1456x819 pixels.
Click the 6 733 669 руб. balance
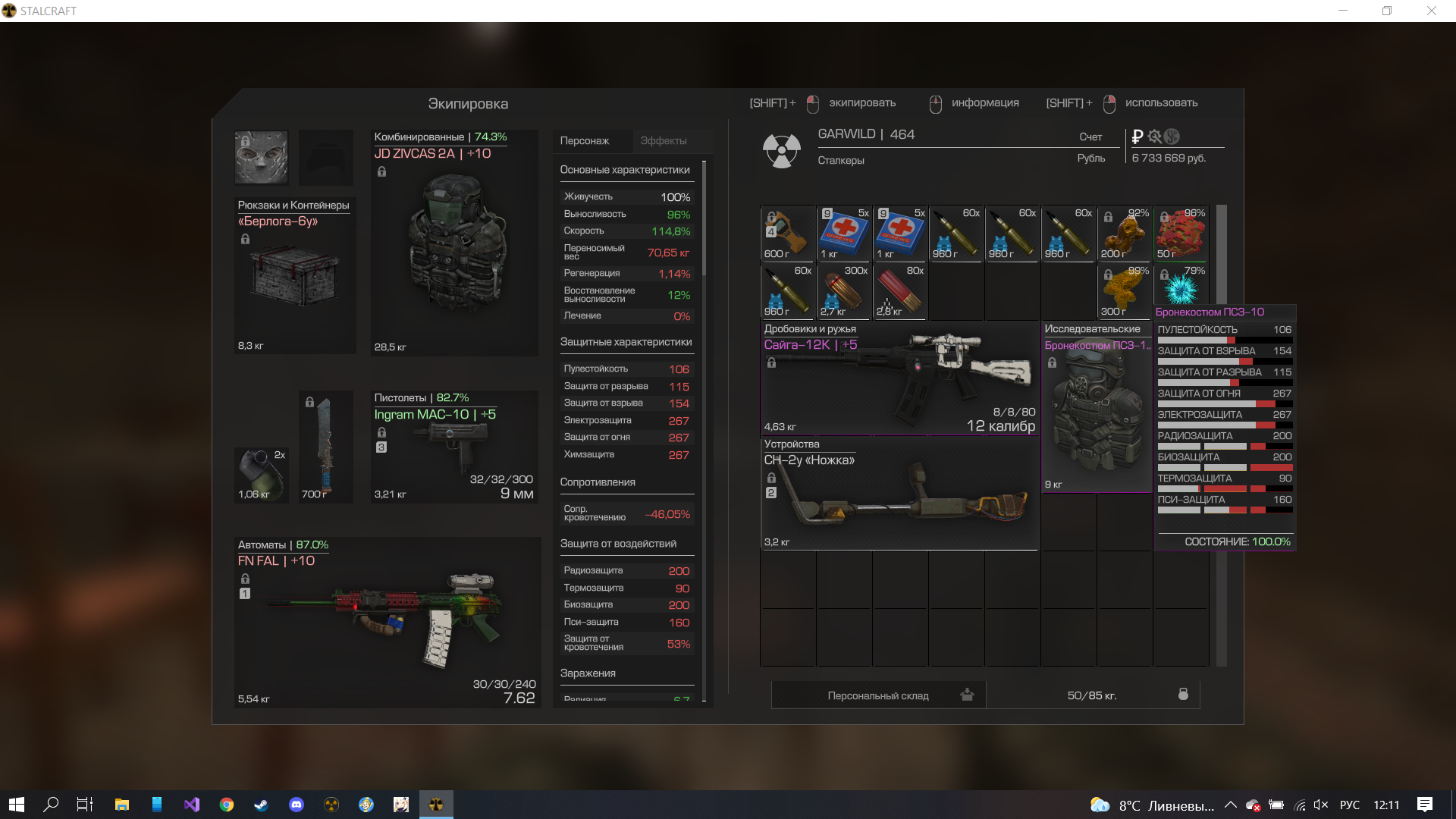coord(1169,158)
